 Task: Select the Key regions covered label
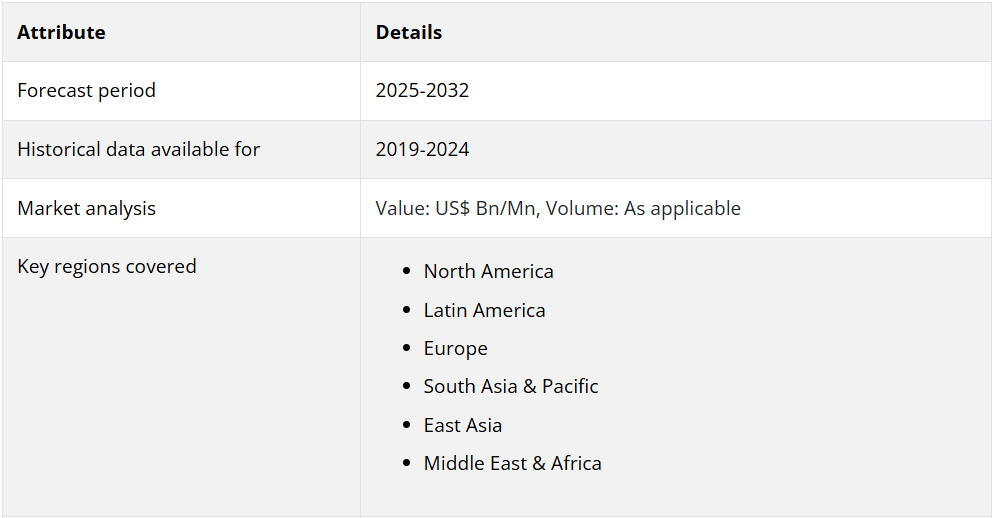pos(107,266)
